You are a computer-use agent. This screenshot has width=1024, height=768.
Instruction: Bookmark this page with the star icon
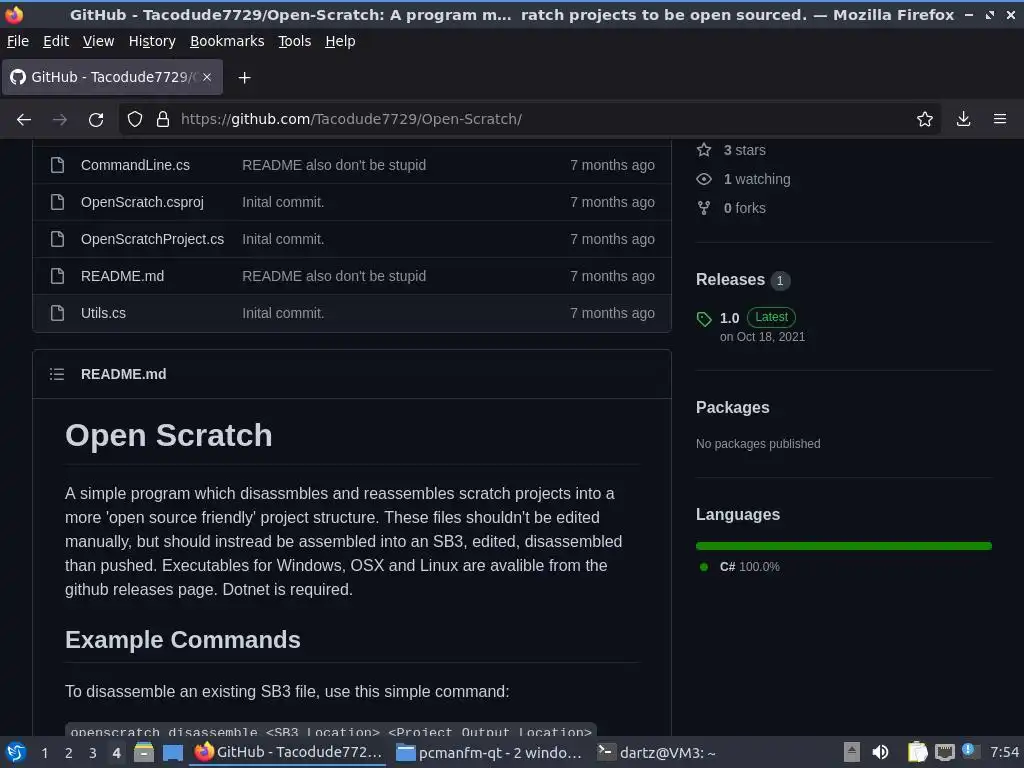click(925, 119)
